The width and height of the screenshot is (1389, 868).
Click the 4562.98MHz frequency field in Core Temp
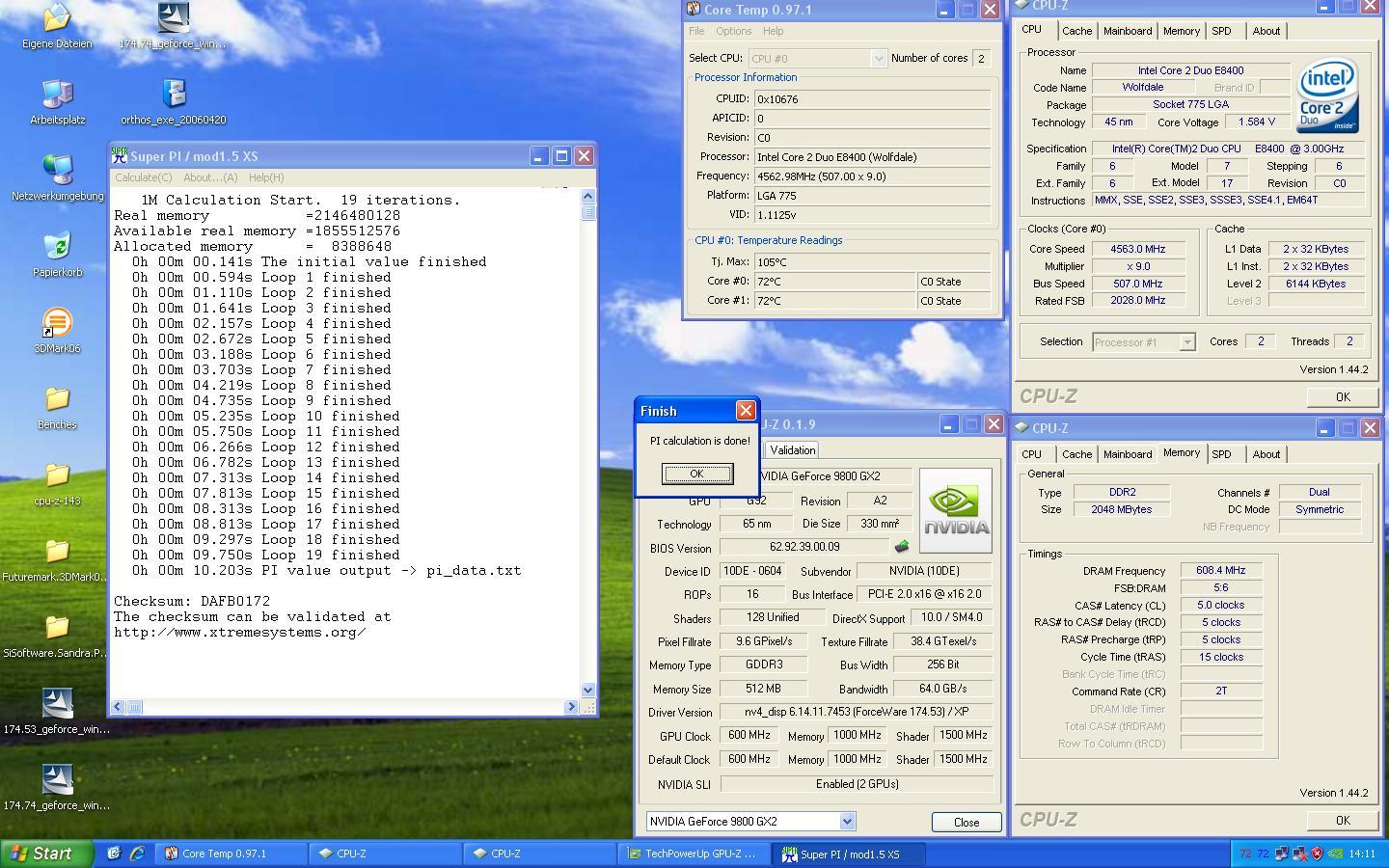[872, 176]
